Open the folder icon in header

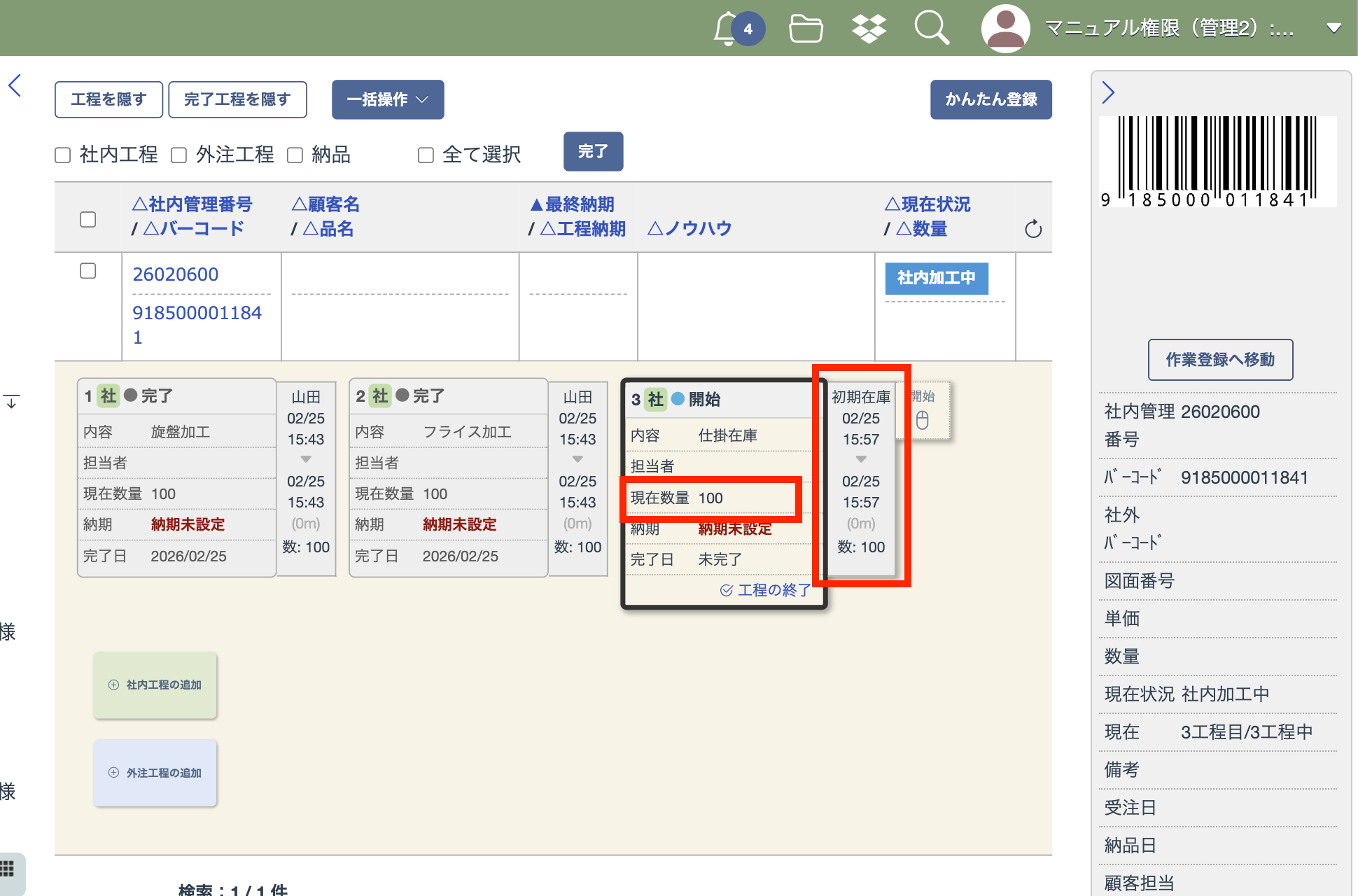click(805, 29)
